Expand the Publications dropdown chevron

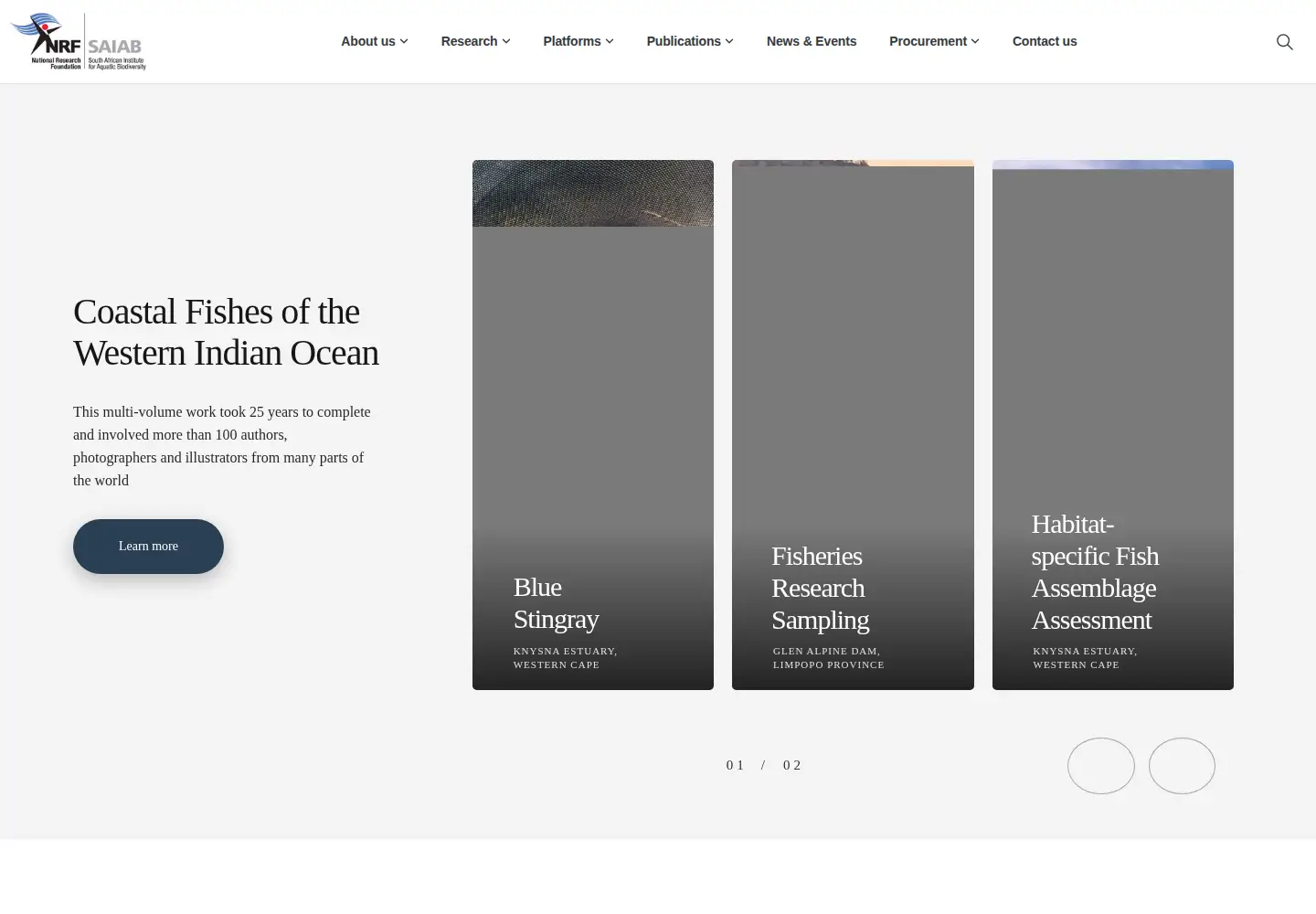click(x=729, y=41)
